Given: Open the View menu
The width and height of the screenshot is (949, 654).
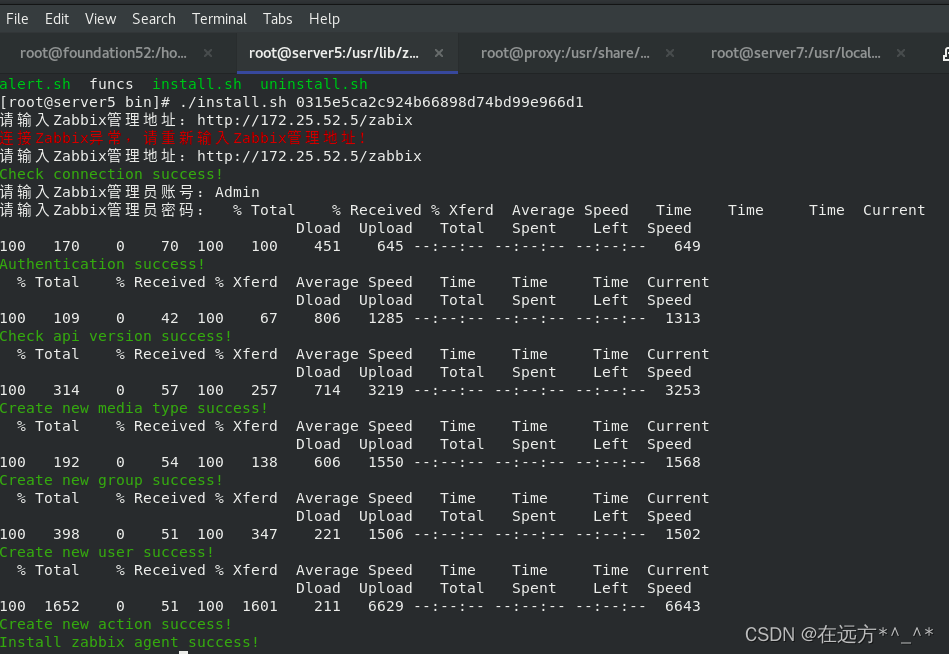Looking at the screenshot, I should click(x=100, y=19).
